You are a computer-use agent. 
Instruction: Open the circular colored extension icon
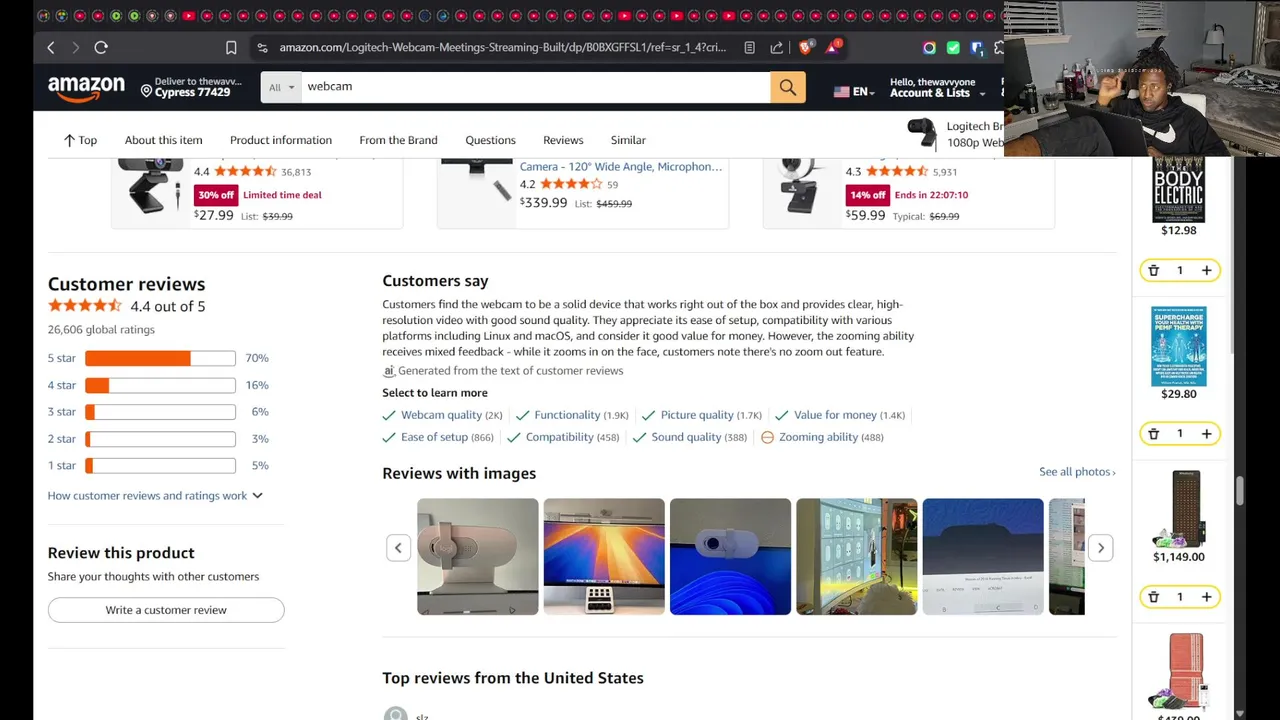[929, 47]
